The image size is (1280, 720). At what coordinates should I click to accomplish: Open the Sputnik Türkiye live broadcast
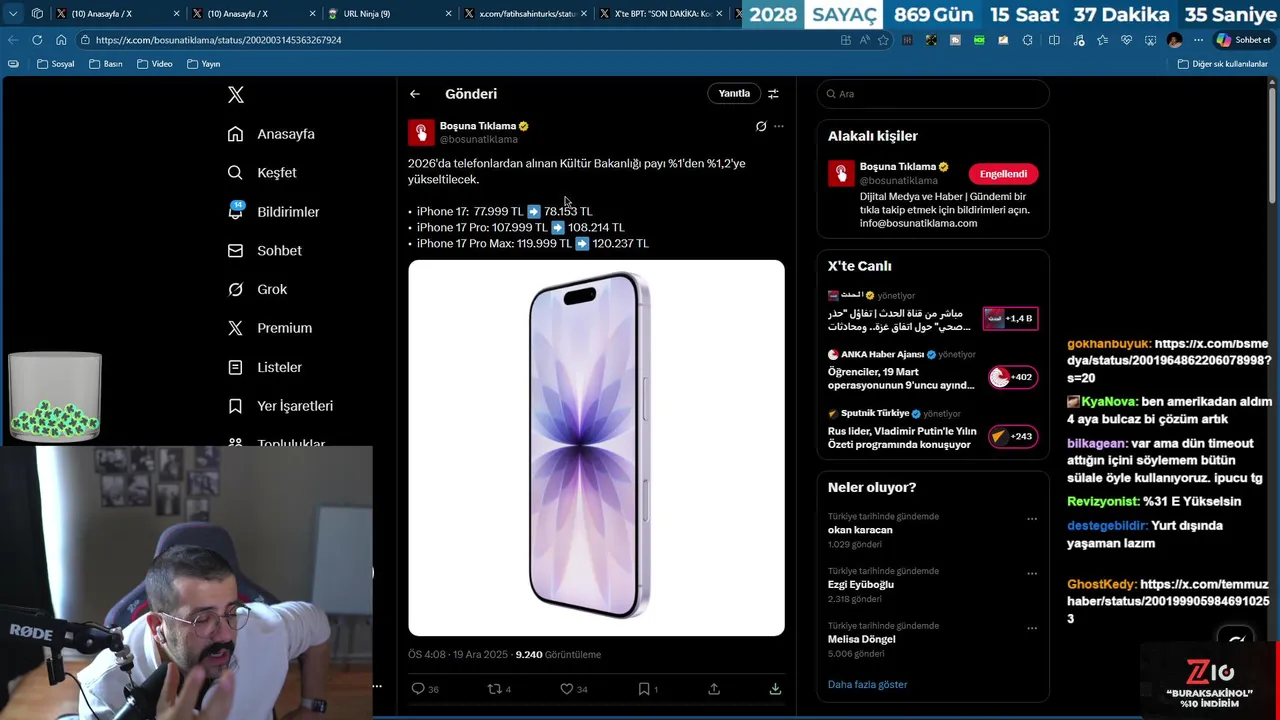click(x=932, y=430)
